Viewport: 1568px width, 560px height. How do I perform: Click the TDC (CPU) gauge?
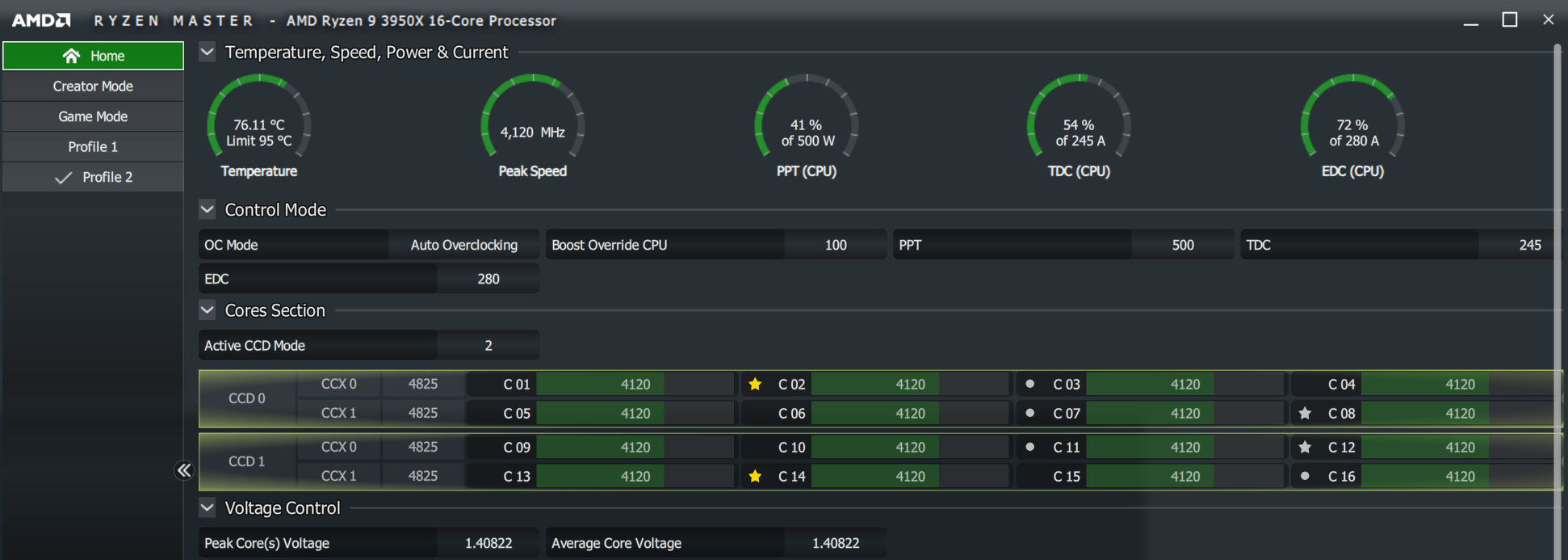tap(1080, 125)
